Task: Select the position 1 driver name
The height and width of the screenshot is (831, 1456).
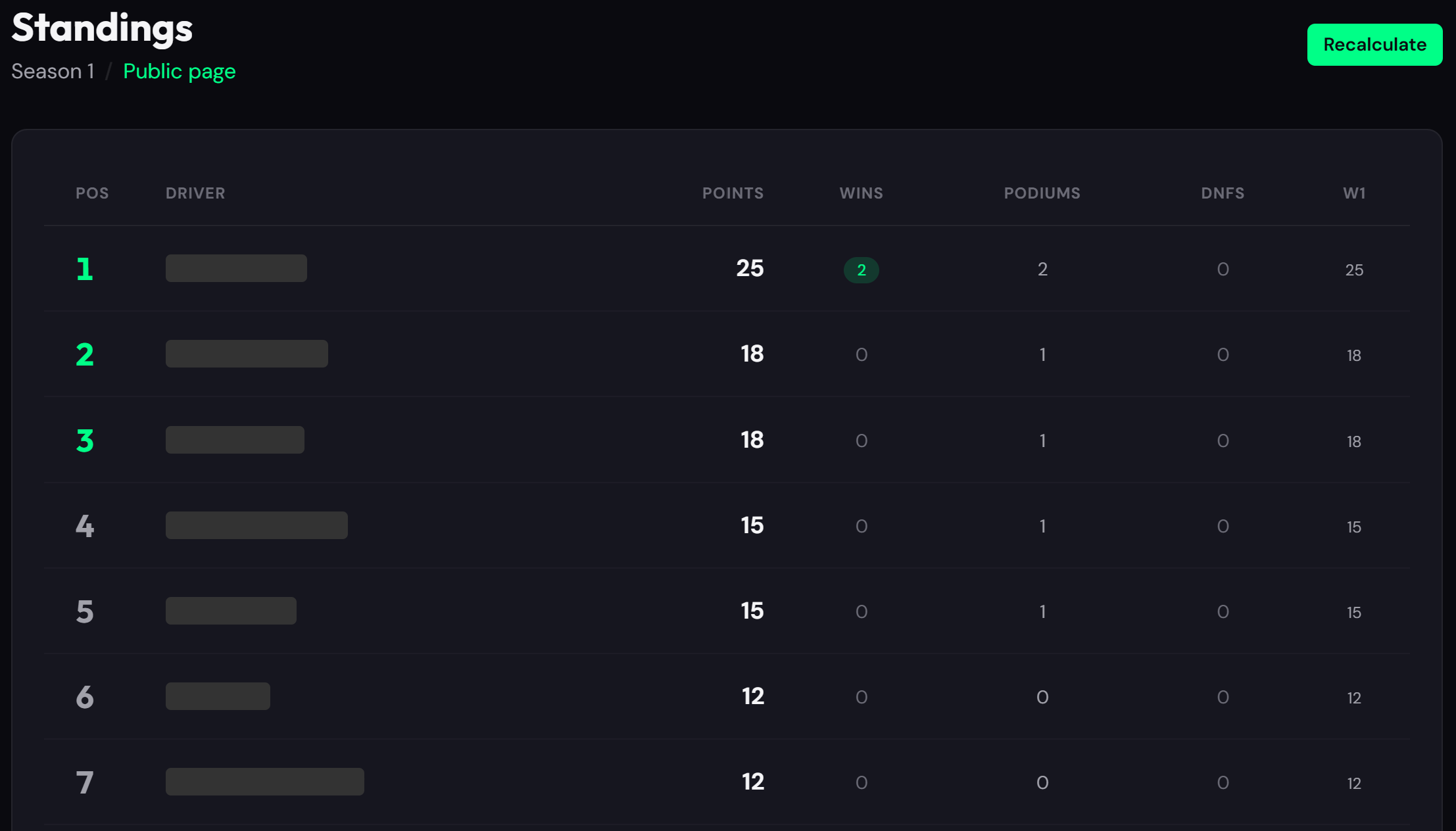Action: click(x=236, y=268)
